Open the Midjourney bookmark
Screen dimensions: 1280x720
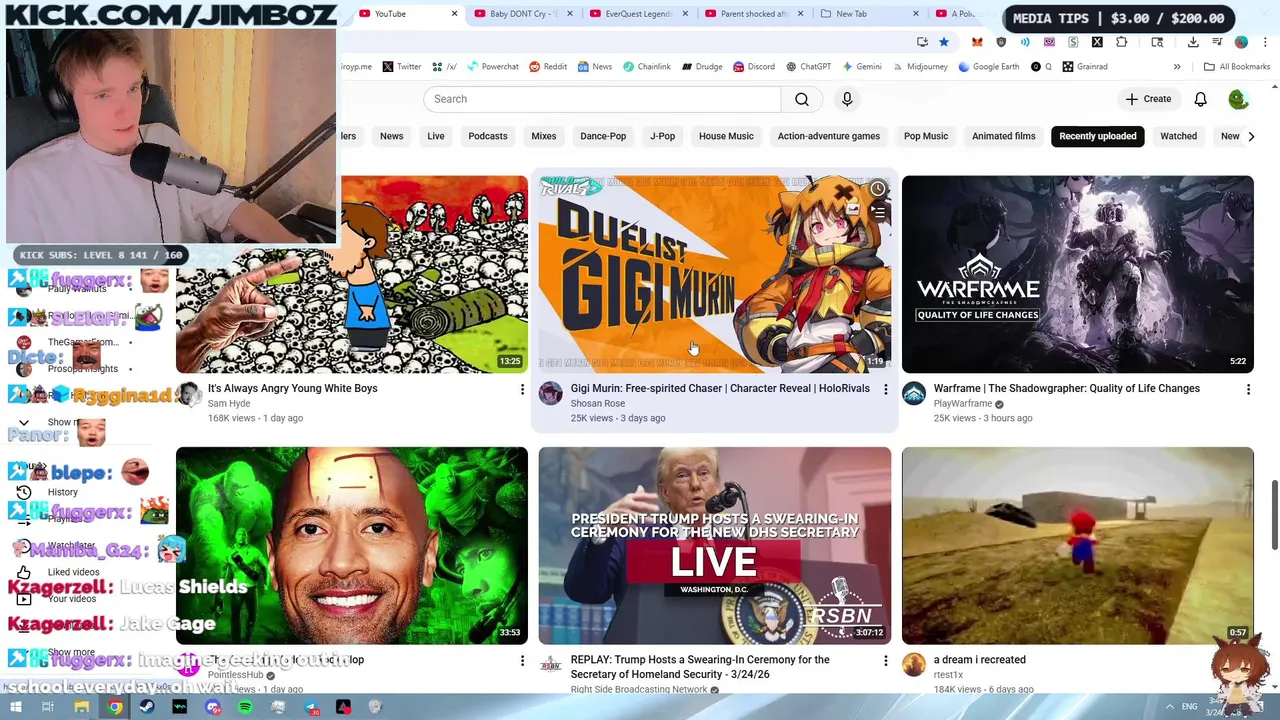coord(920,67)
